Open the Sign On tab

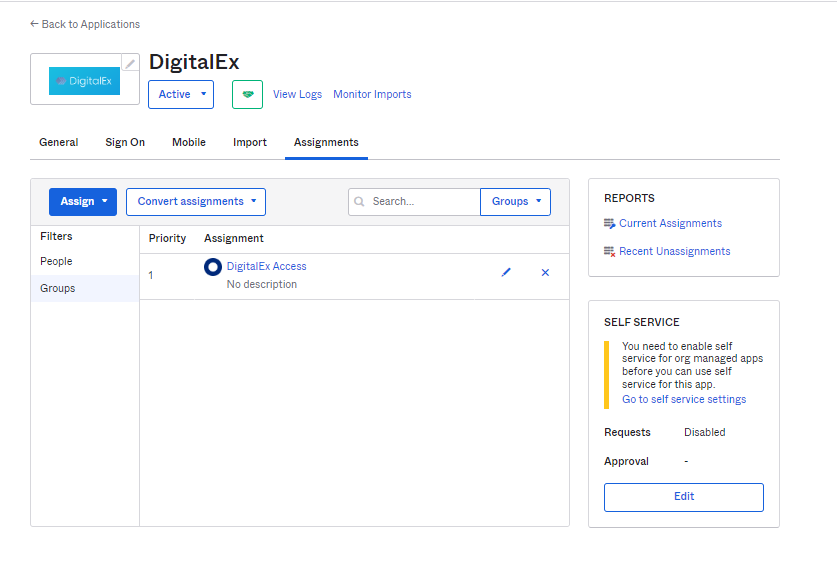(x=125, y=142)
